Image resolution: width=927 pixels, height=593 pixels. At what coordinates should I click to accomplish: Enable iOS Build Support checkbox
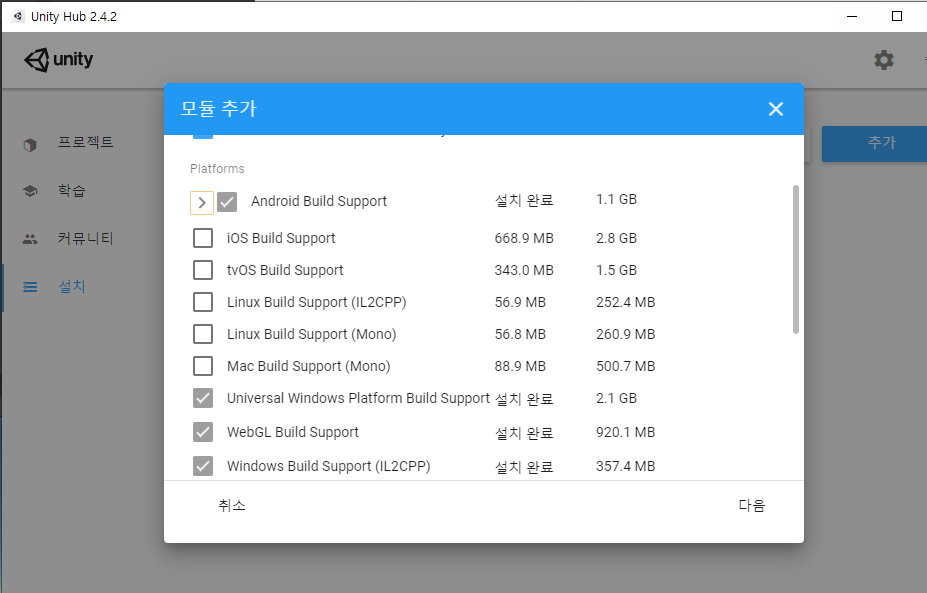pos(203,238)
